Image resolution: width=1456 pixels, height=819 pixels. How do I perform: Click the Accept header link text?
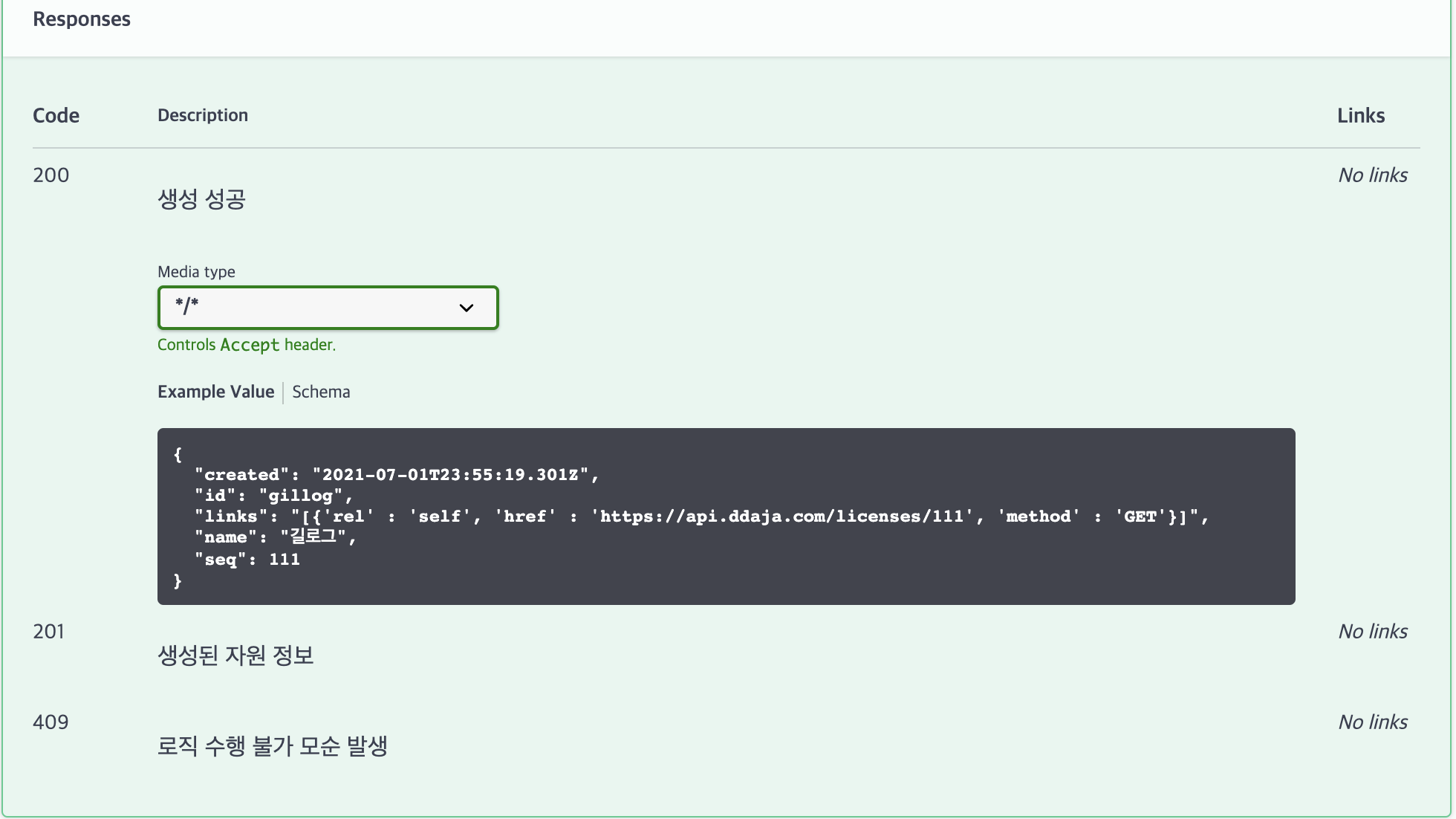[x=248, y=345]
